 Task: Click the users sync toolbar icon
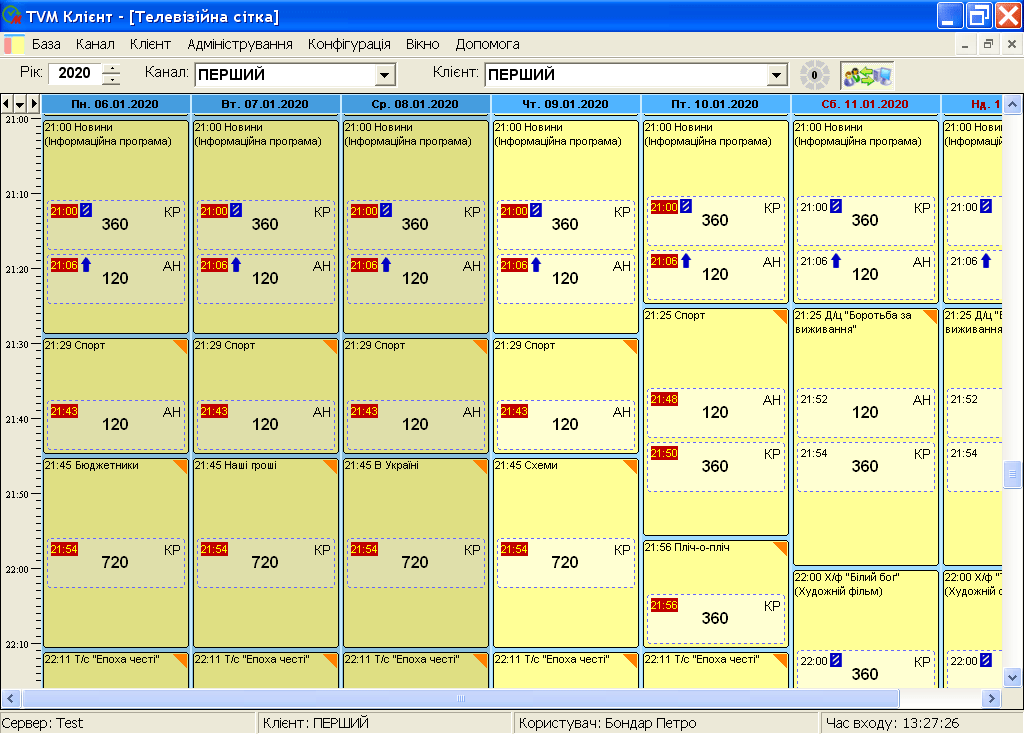(867, 75)
